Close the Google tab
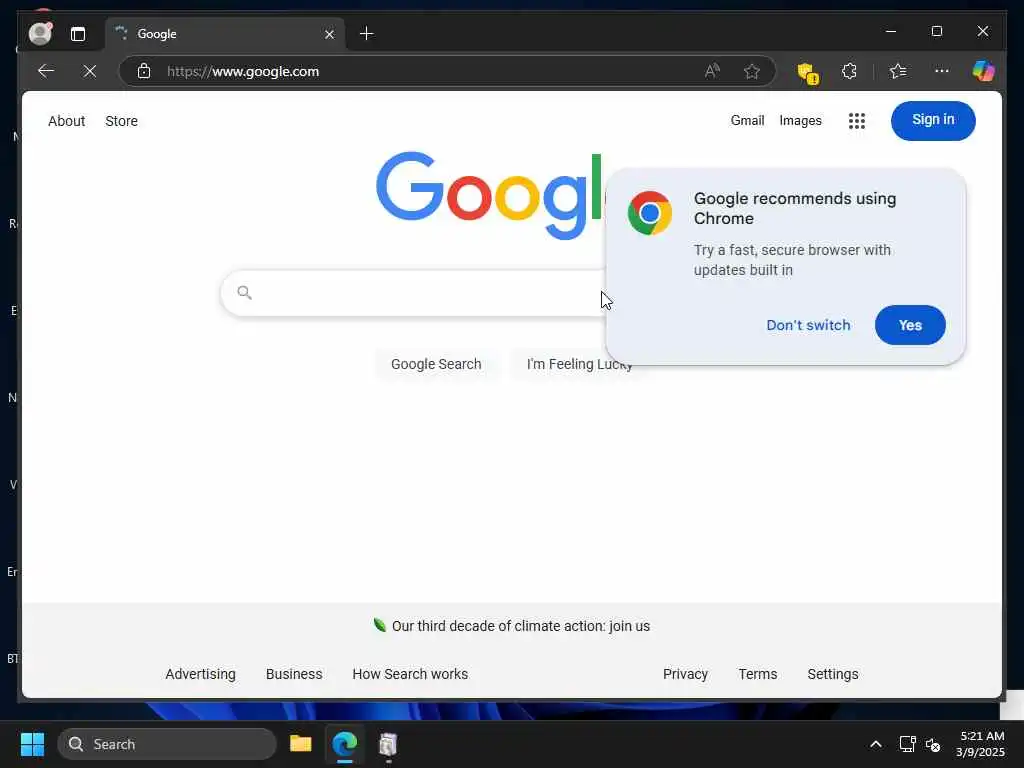This screenshot has width=1024, height=768. point(329,34)
